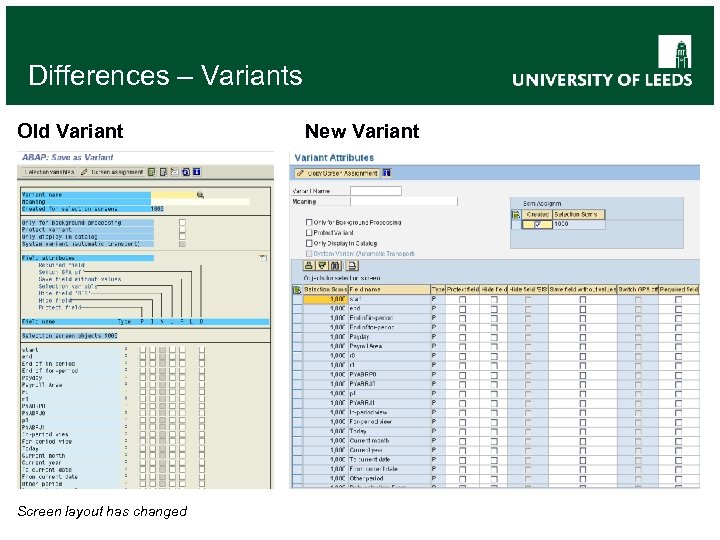Click the filter funnel icon in Variant Attributes toolbar
720x540 pixels.
322,266
